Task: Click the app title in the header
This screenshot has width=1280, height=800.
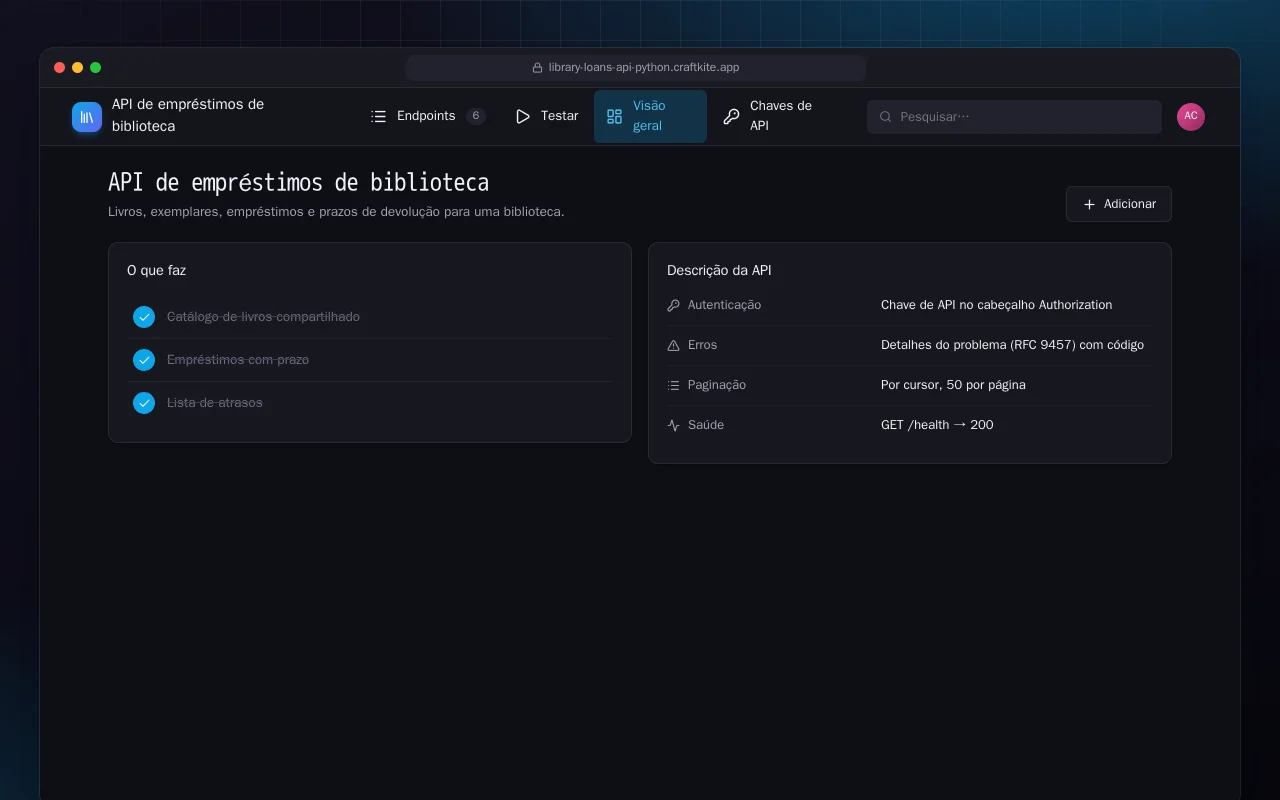Action: [x=188, y=116]
